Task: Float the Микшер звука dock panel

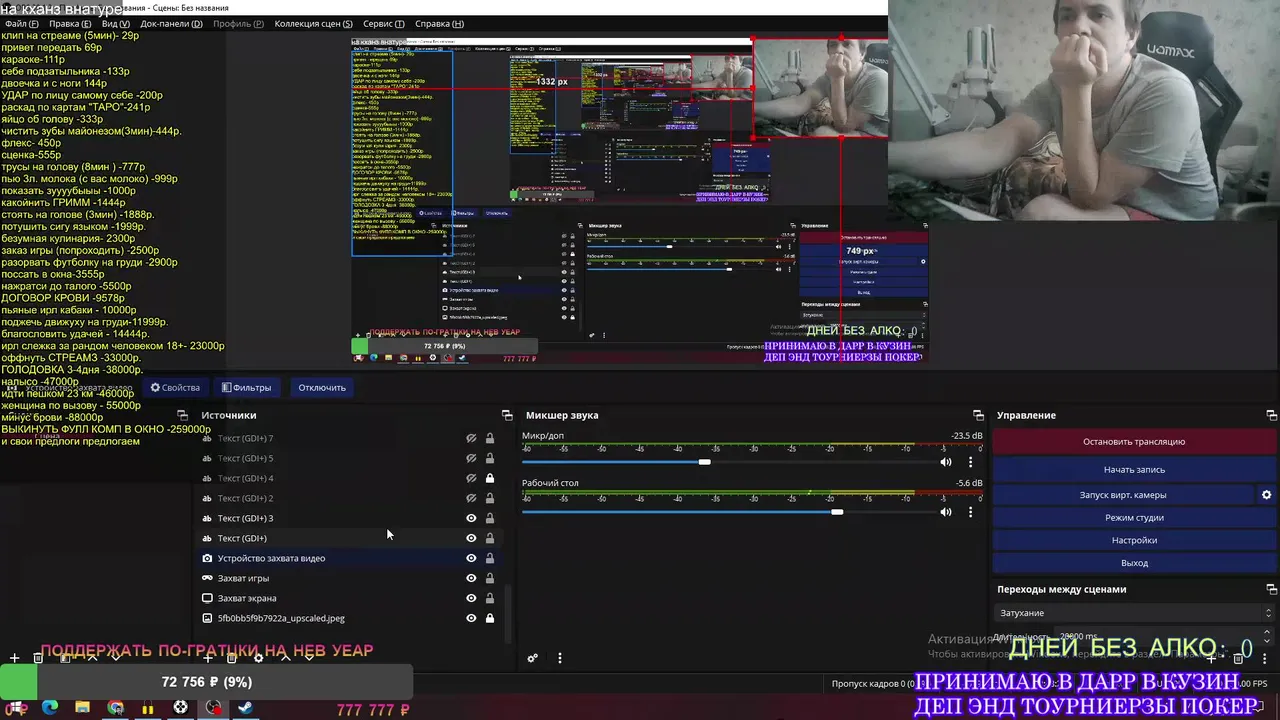Action: click(x=978, y=415)
